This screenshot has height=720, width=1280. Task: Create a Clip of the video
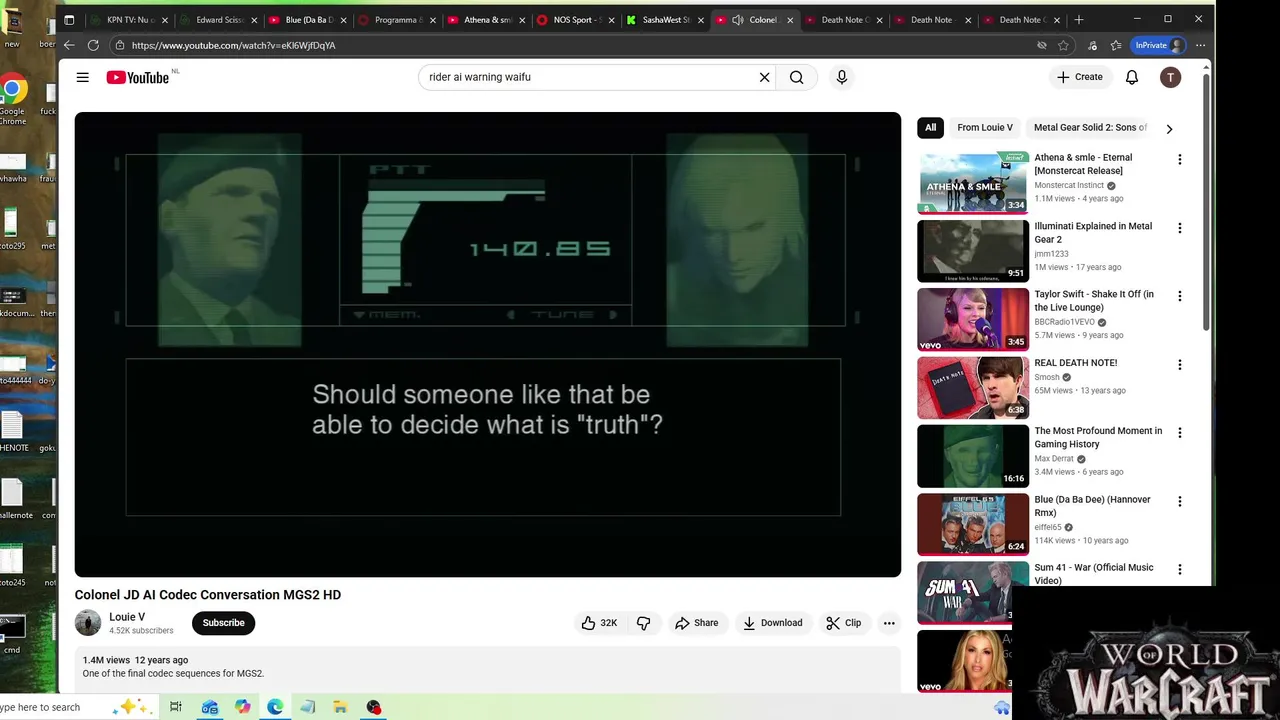tap(843, 623)
